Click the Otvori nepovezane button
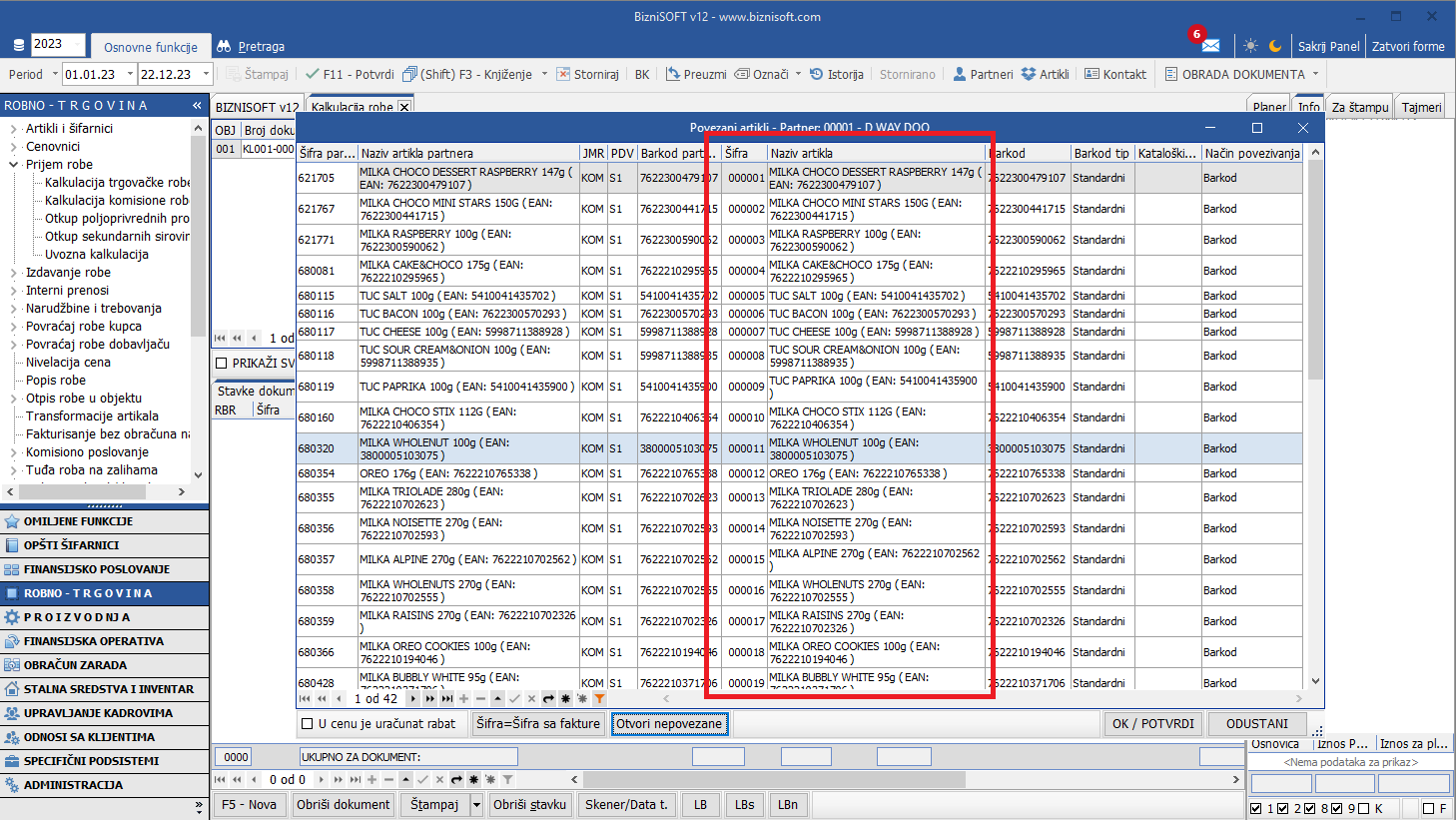 point(669,724)
